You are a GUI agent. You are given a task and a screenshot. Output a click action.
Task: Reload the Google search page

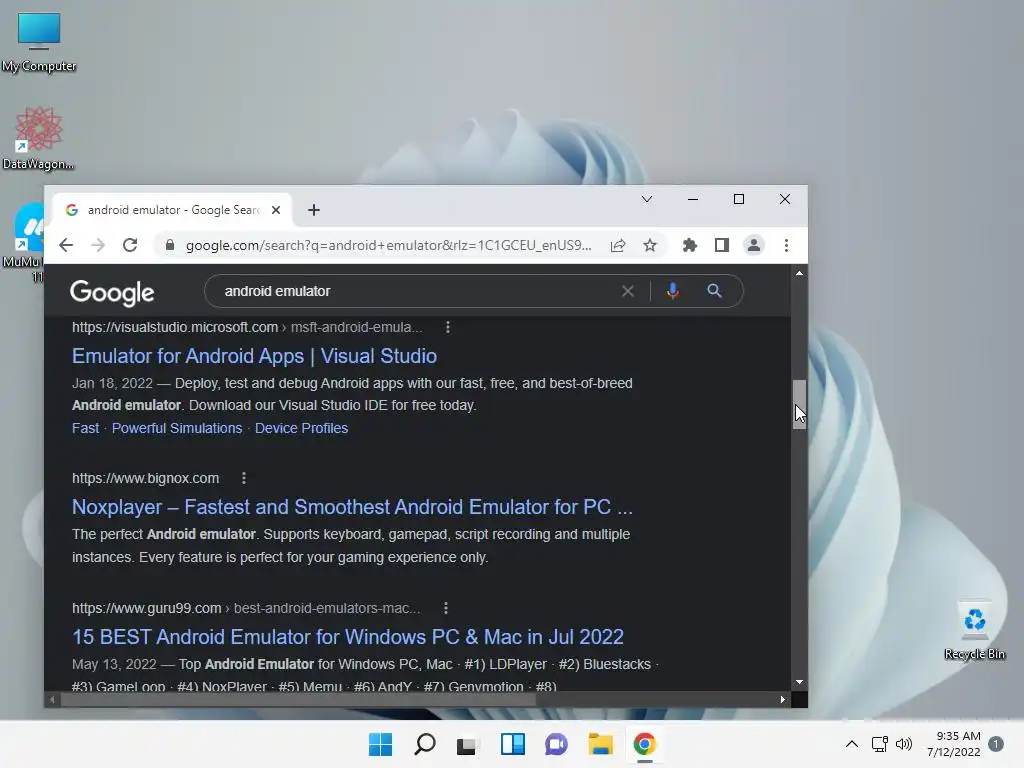tap(130, 245)
